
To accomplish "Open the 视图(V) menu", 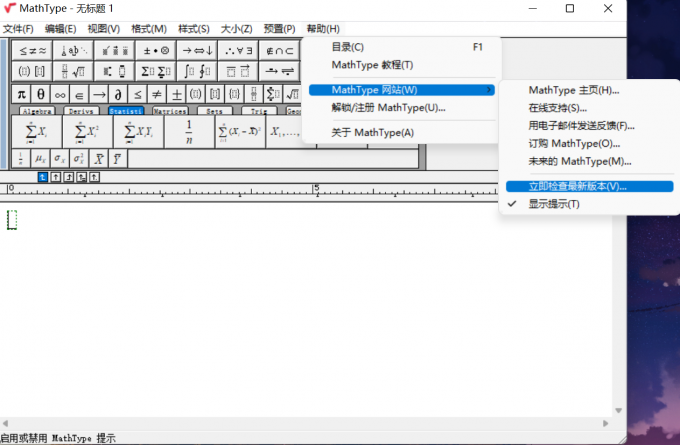I will [104, 29].
